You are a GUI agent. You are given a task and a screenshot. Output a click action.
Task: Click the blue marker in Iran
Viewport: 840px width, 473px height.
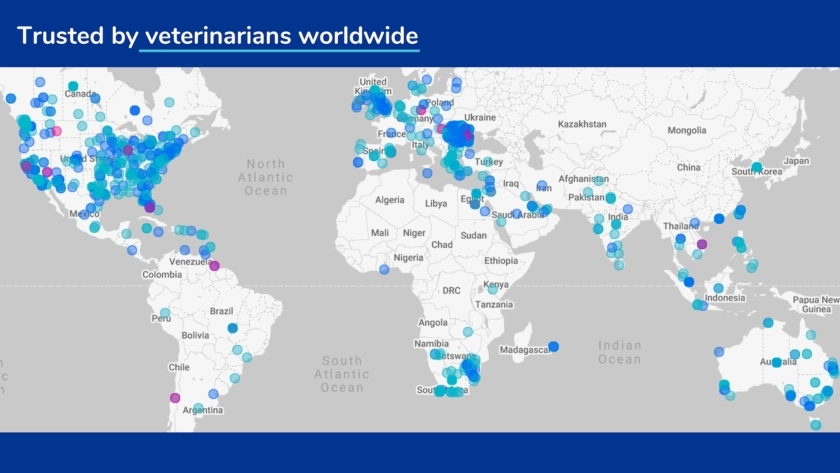pyautogui.click(x=543, y=187)
